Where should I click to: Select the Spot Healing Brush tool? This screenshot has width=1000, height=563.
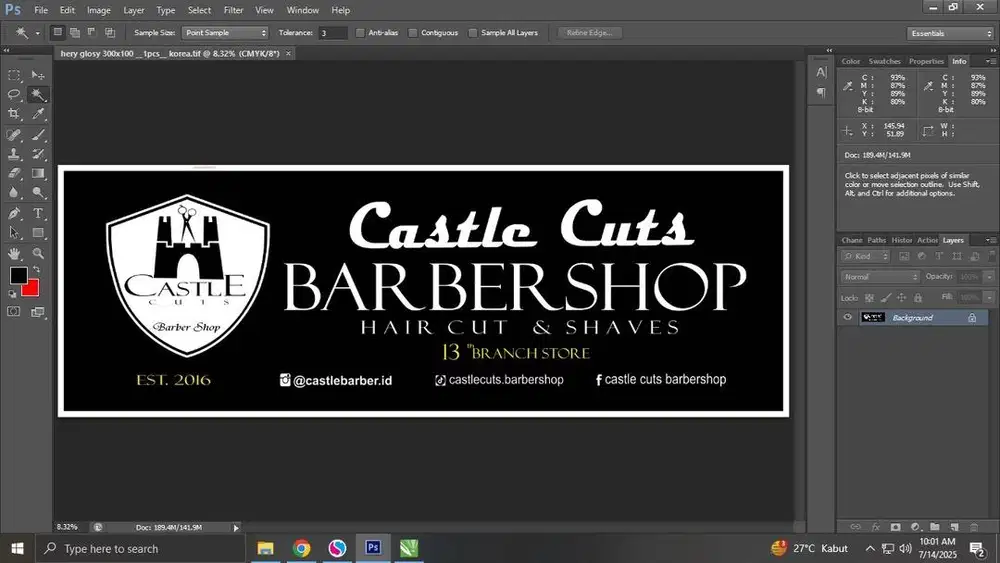point(14,135)
